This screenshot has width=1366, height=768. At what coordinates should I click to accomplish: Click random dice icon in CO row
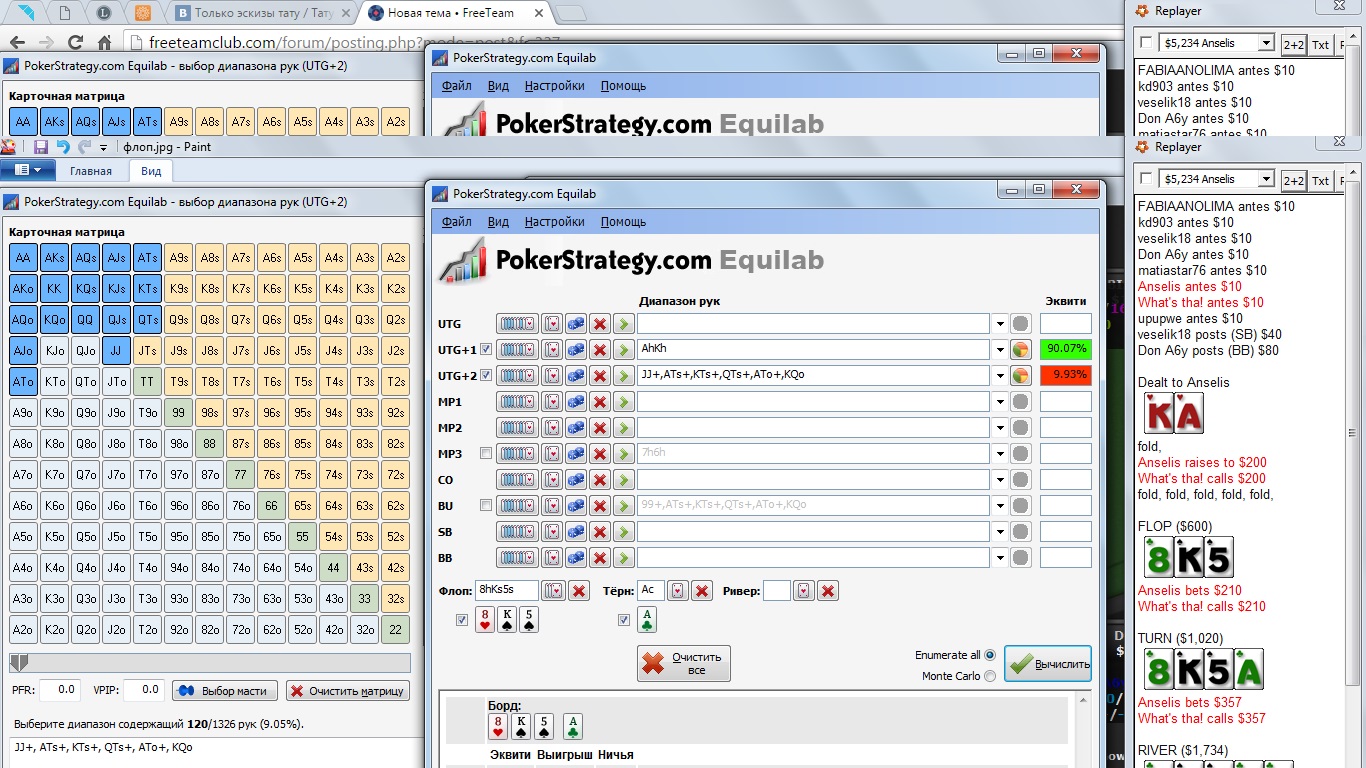pyautogui.click(x=576, y=480)
